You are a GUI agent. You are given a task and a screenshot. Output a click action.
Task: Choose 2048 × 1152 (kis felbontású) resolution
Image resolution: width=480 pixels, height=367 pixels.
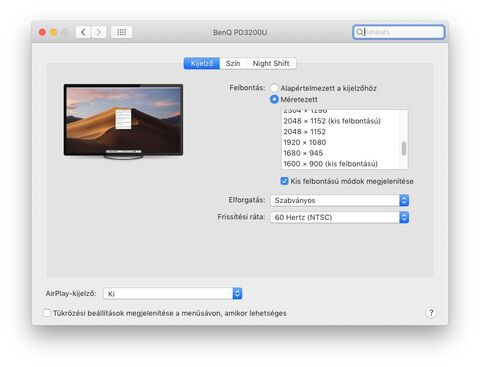tap(340, 121)
